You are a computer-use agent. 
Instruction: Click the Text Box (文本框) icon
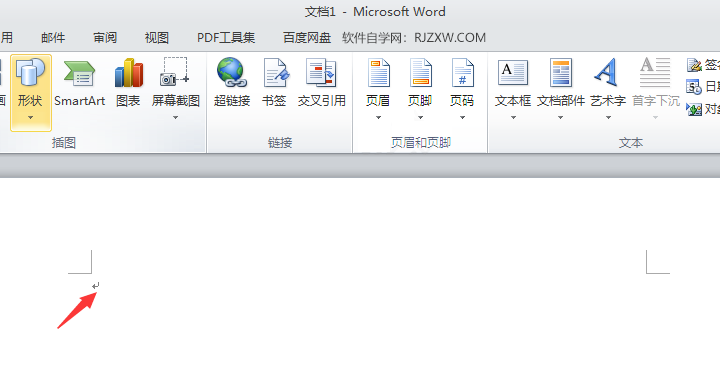513,73
